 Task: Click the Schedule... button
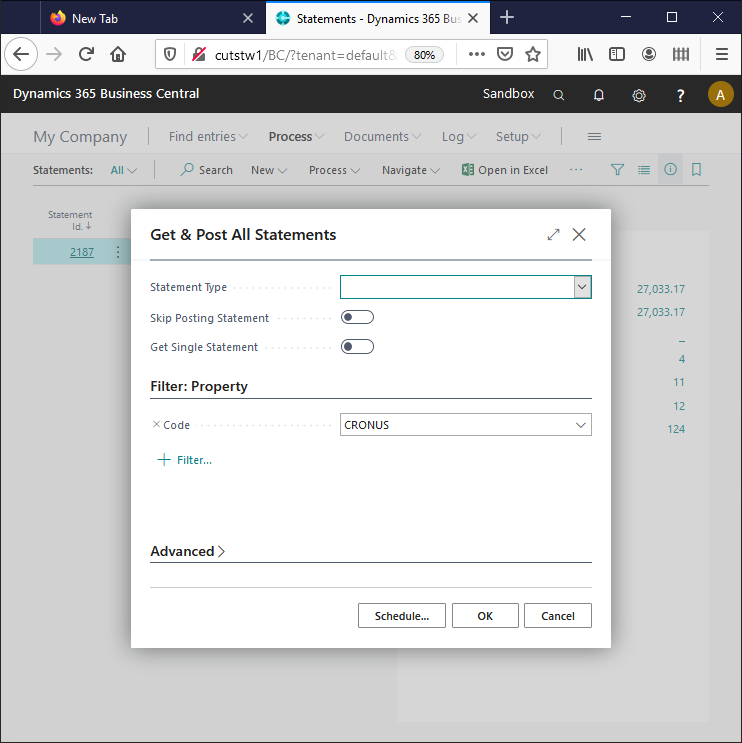[402, 616]
